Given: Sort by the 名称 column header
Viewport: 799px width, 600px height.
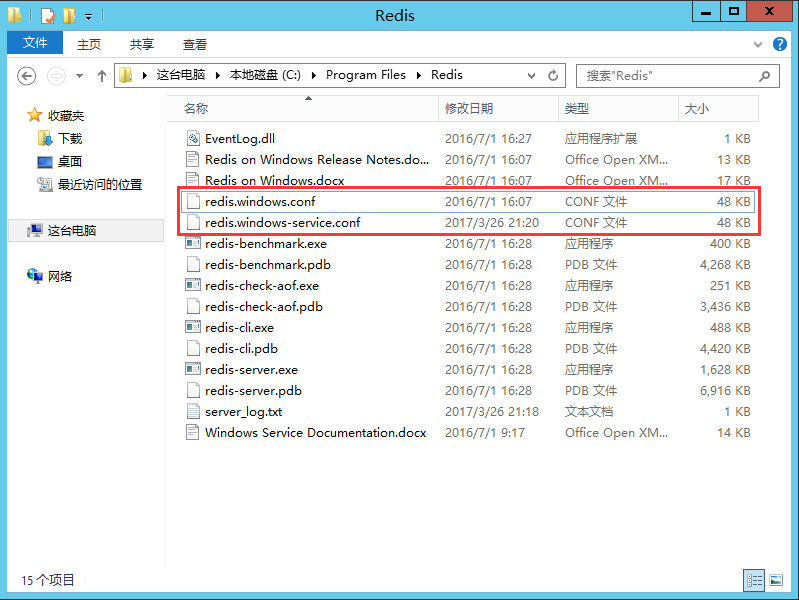Looking at the screenshot, I should coord(303,108).
